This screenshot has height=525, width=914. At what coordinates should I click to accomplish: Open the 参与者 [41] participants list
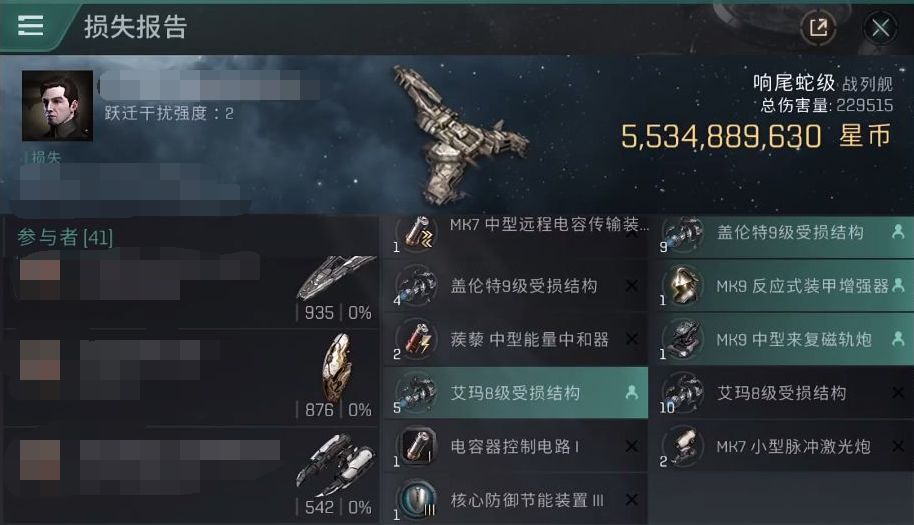[x=65, y=237]
